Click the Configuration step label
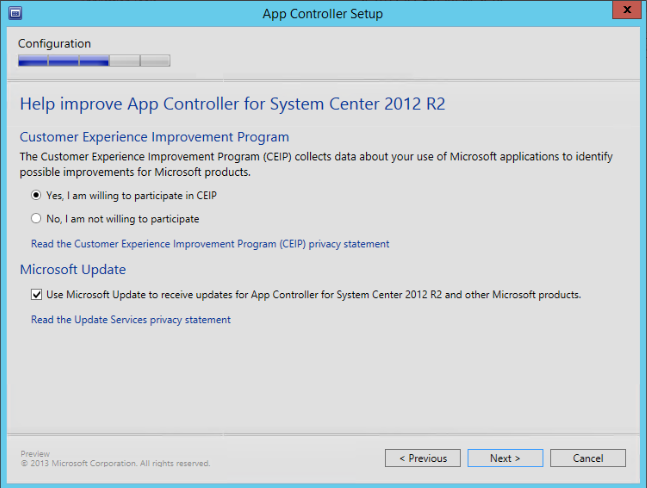This screenshot has height=488, width=647. [54, 44]
